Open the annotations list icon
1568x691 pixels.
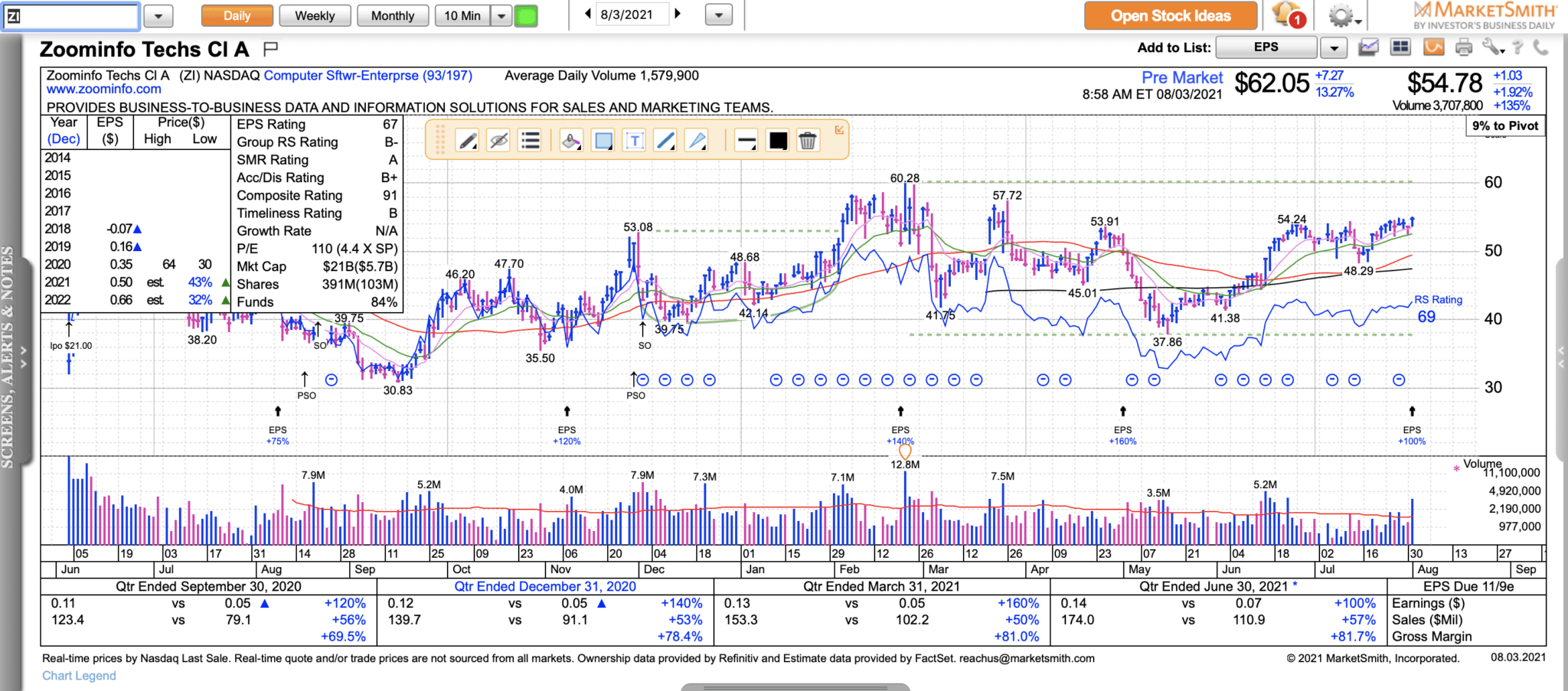[x=530, y=141]
